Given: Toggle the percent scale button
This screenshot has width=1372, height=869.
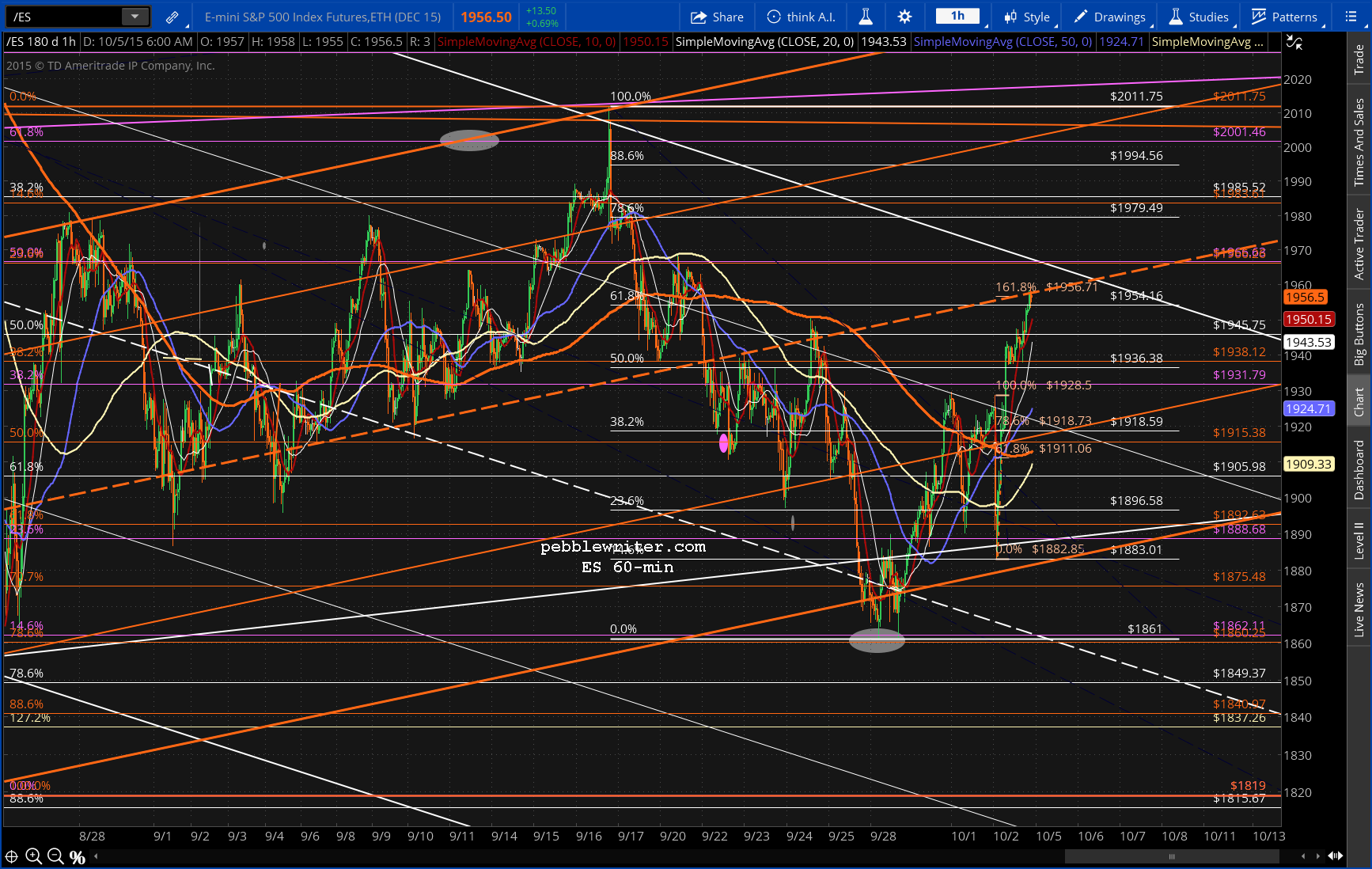Looking at the screenshot, I should (x=78, y=856).
